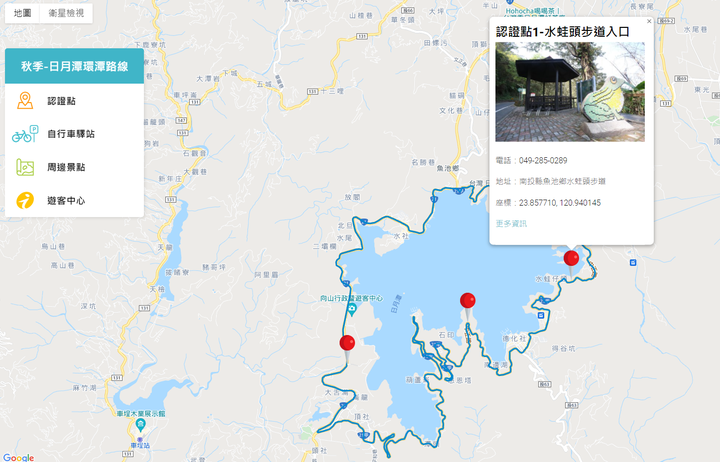Viewport: 720px width, 462px height.
Task: Click the 烏山巷 map label
Action: tap(53, 247)
